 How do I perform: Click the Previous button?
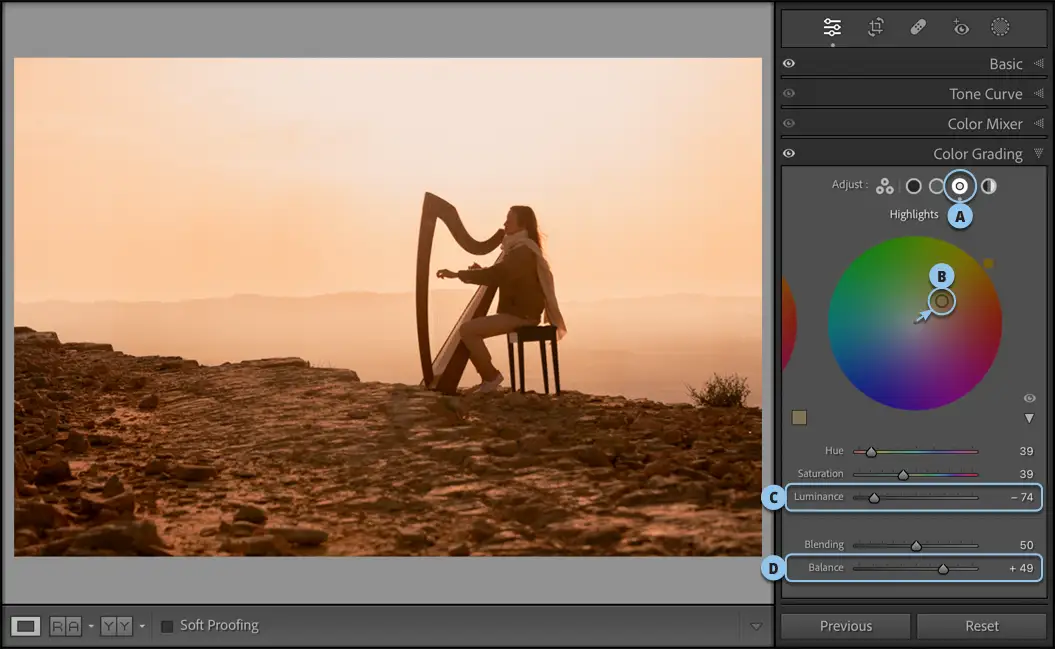(x=845, y=626)
